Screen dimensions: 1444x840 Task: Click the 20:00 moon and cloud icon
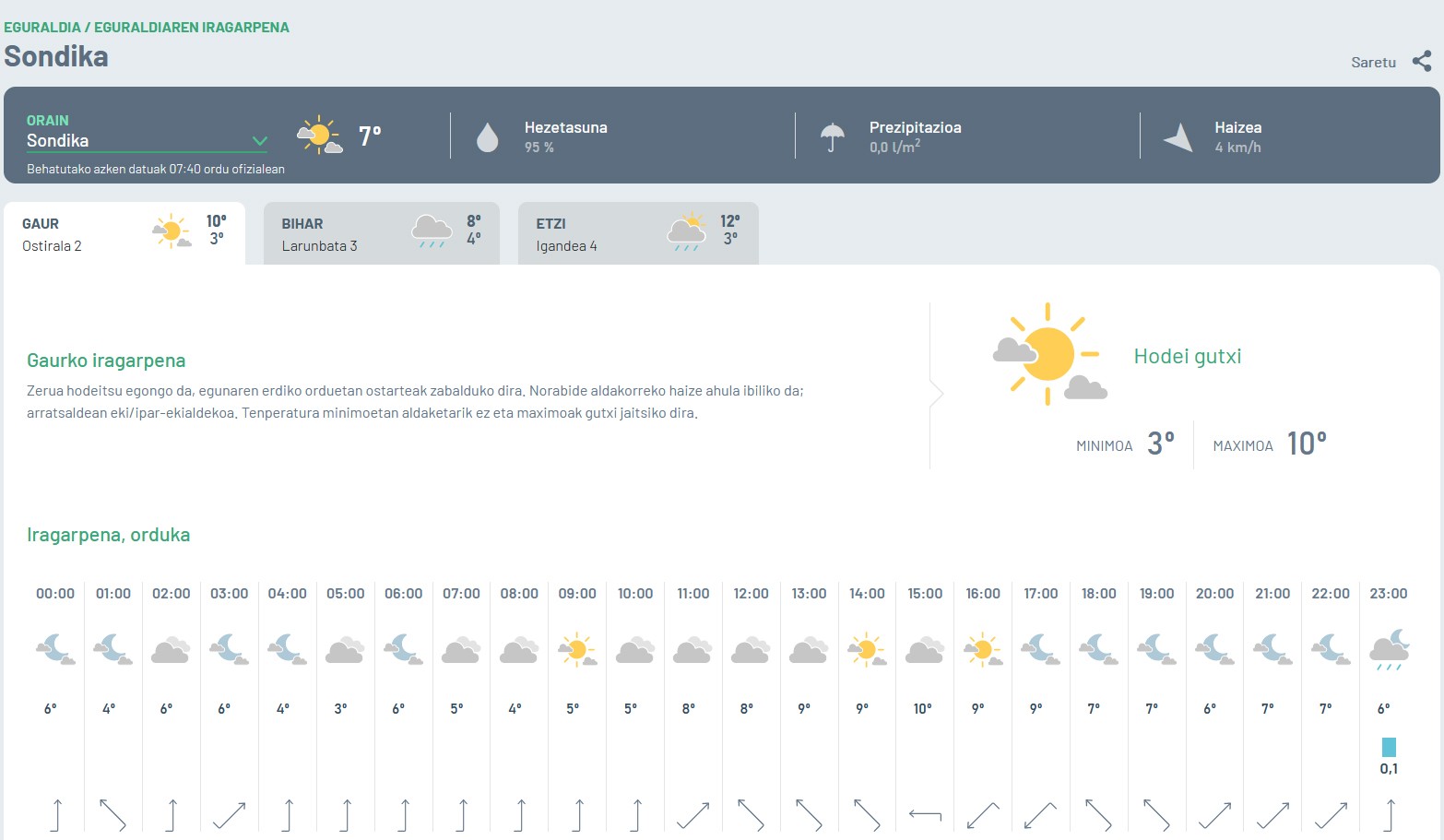(x=1214, y=650)
